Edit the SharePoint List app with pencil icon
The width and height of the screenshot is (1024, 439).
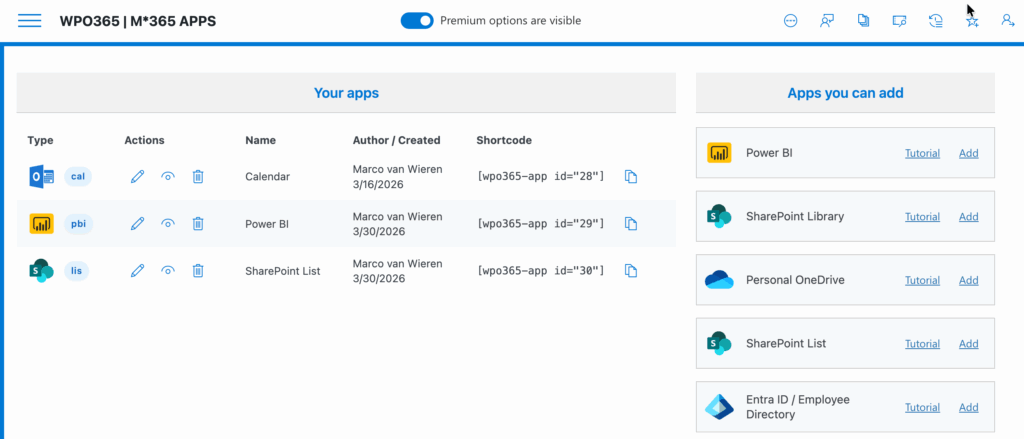(x=137, y=270)
